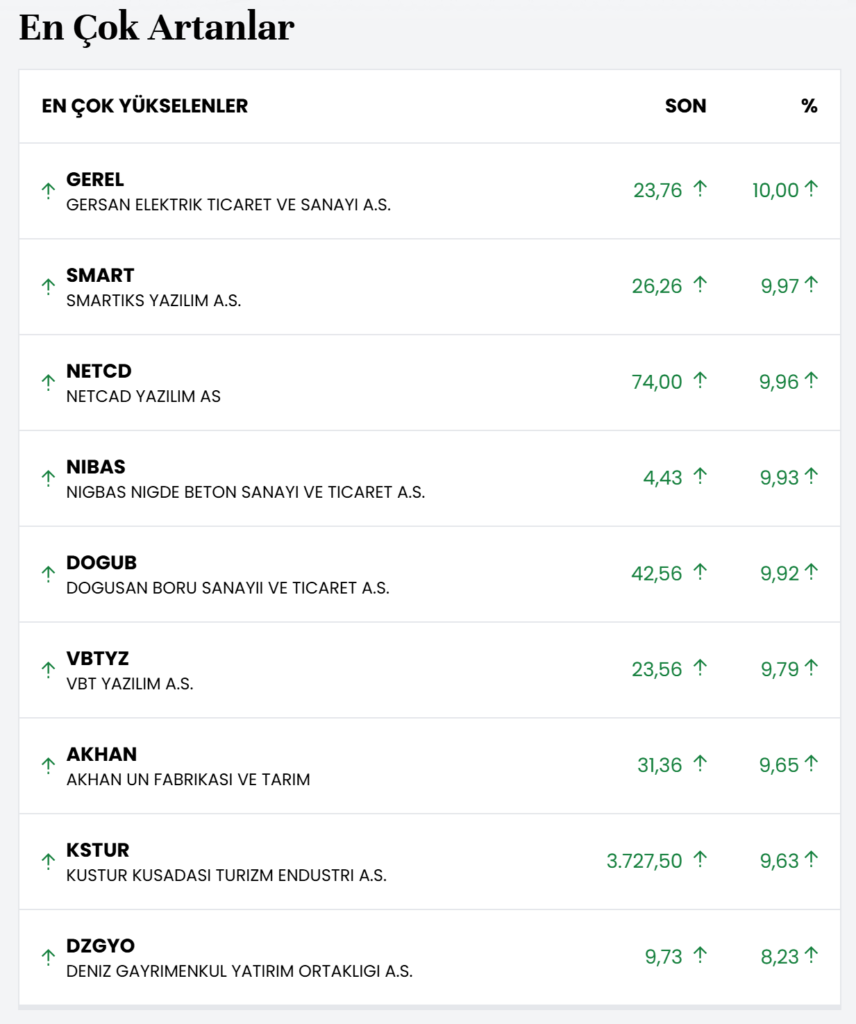
Task: Open the GEREL stock ticker link
Action: coord(95,180)
